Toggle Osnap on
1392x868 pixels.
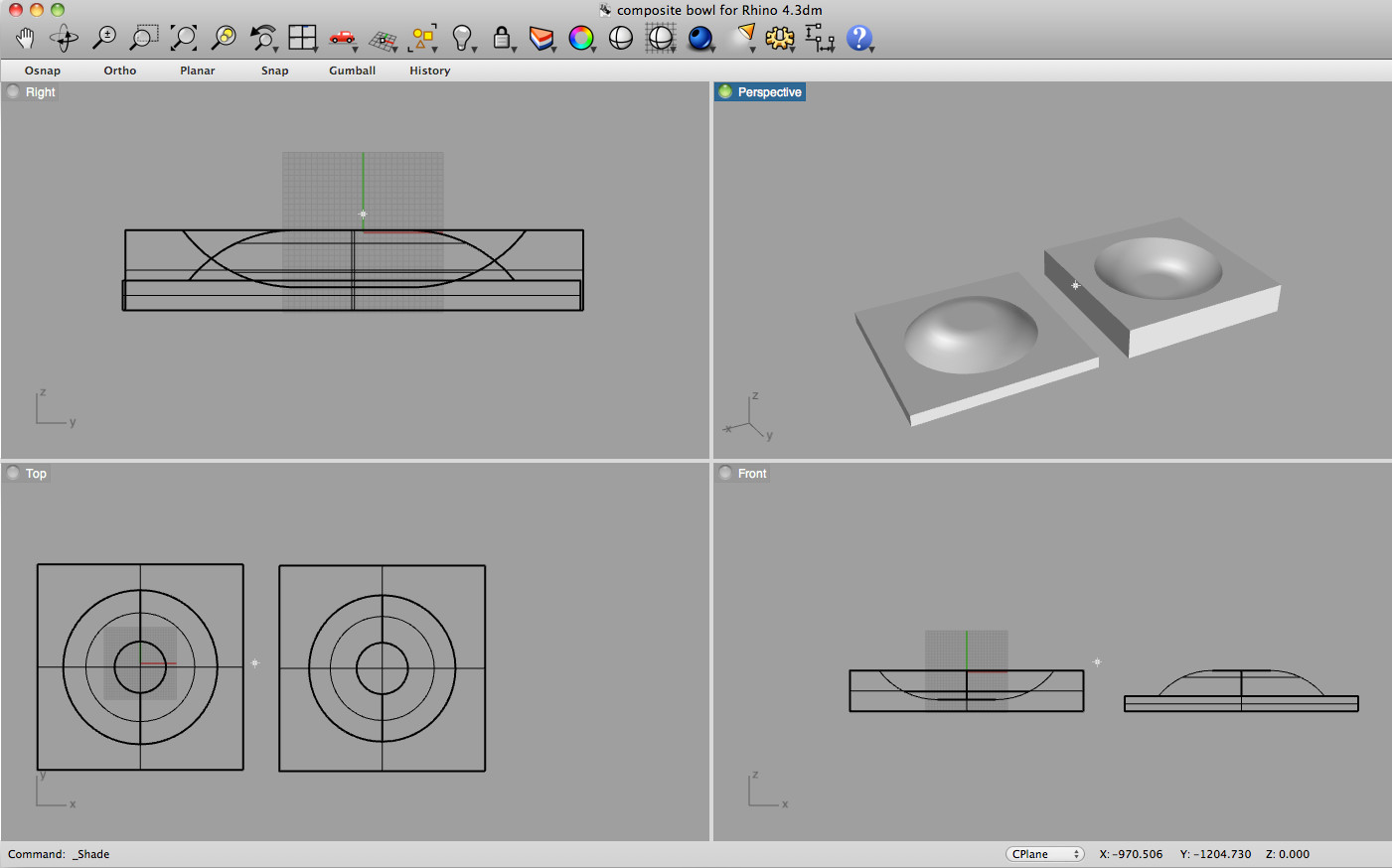(42, 71)
